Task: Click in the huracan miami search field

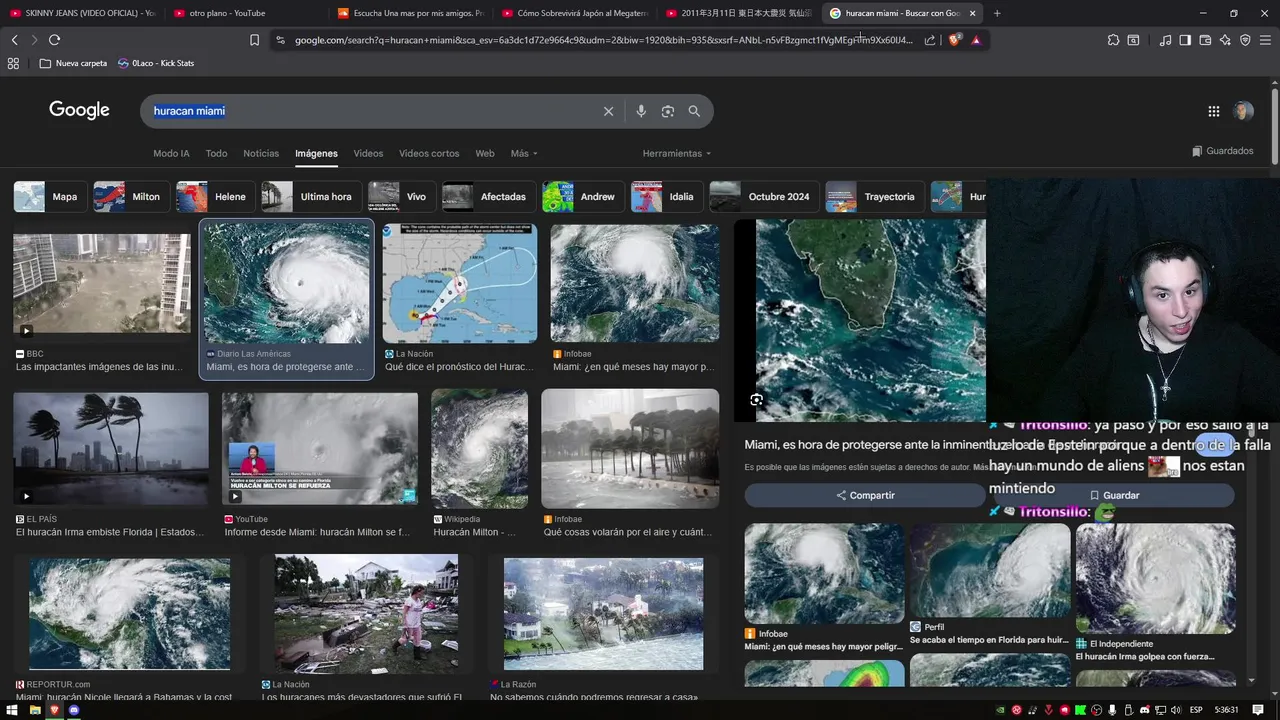Action: click(375, 111)
